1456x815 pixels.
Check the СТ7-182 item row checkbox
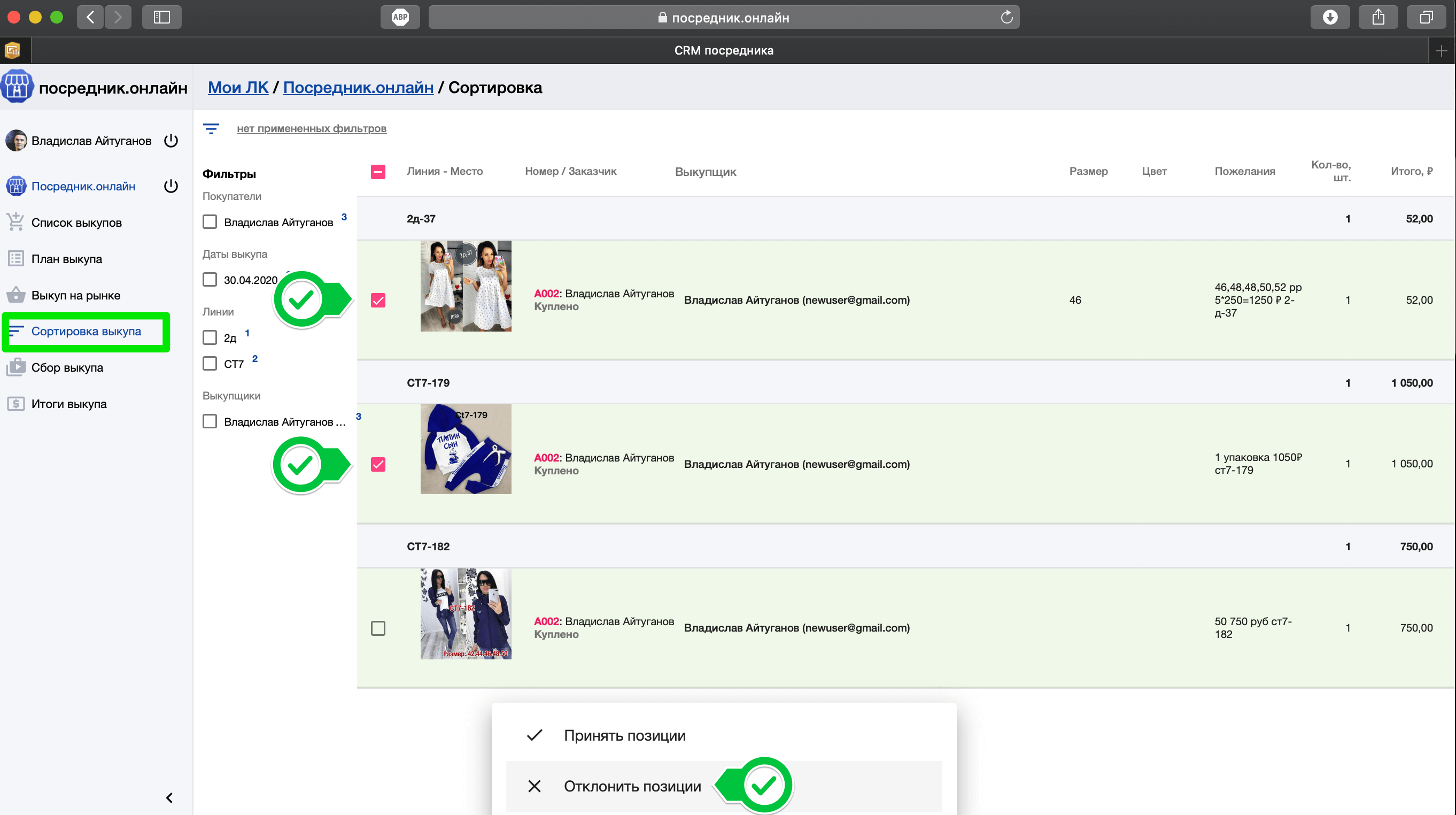pos(377,628)
